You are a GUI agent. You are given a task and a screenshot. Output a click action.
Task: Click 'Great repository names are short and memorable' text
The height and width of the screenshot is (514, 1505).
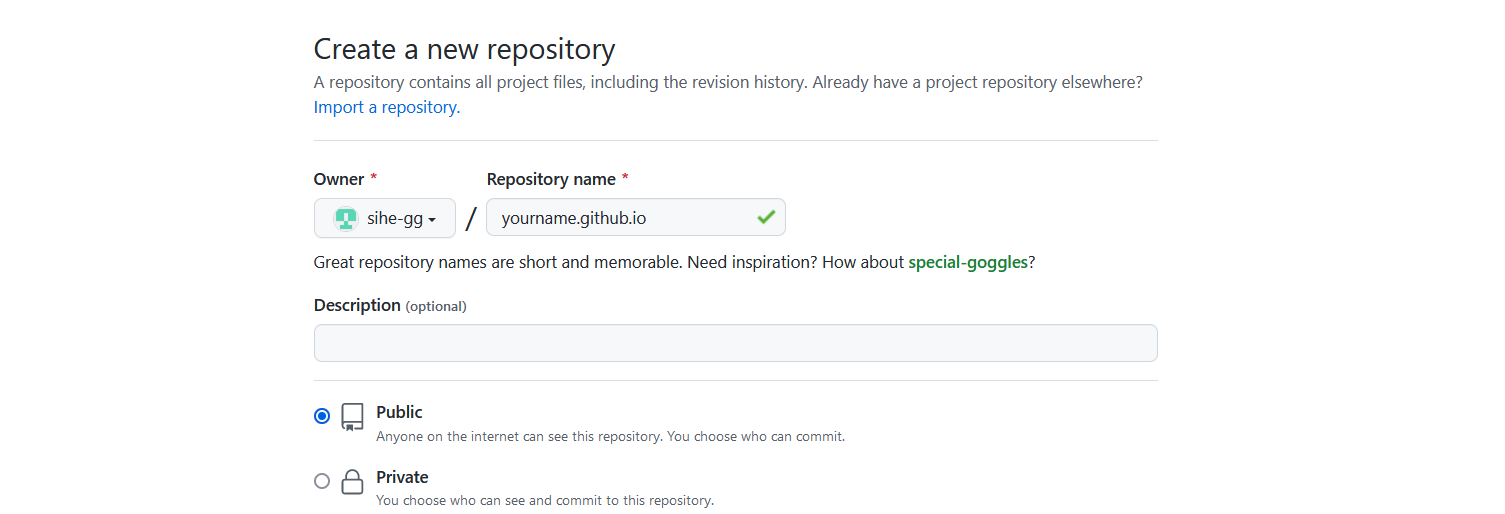(498, 262)
